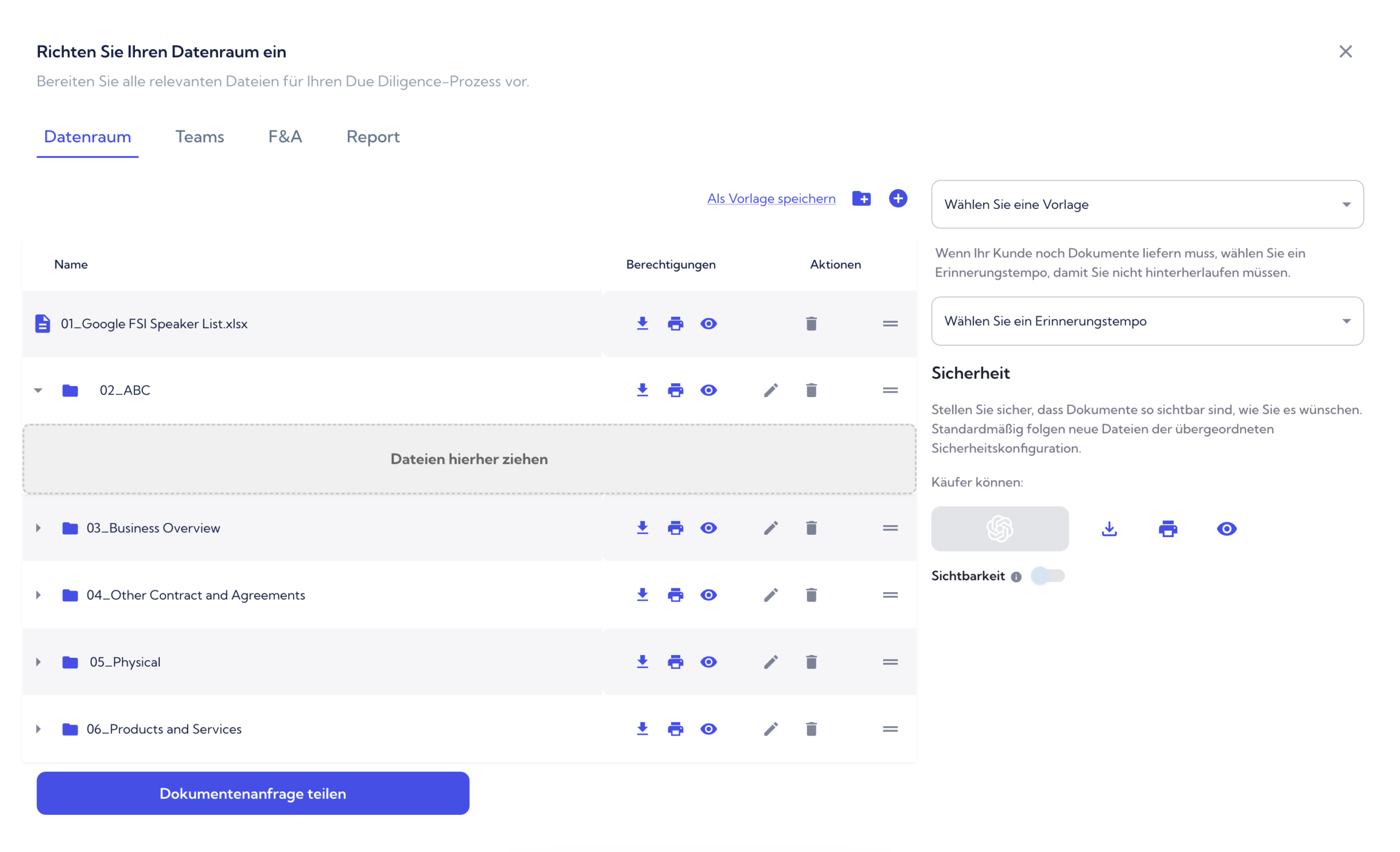Switch to the F&A tab
The width and height of the screenshot is (1400, 852).
coord(285,136)
